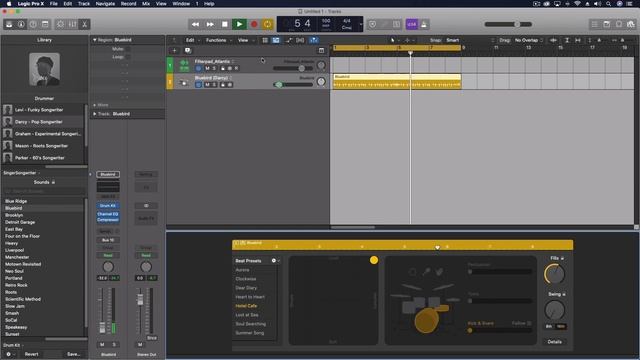
Task: Click the Swing knob
Action: click(554, 310)
